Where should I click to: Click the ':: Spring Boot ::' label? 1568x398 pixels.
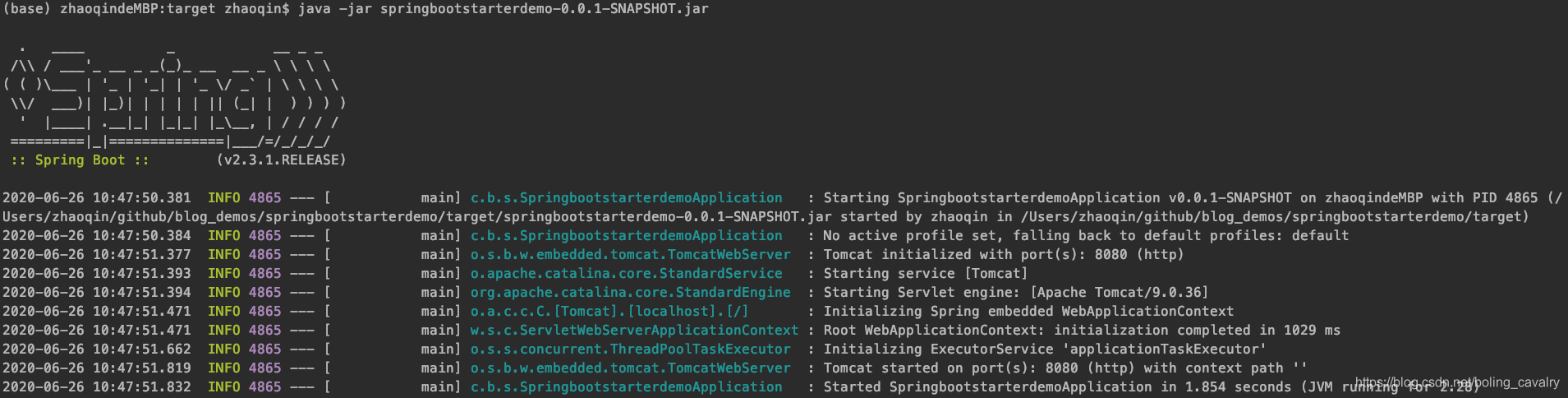(x=80, y=160)
